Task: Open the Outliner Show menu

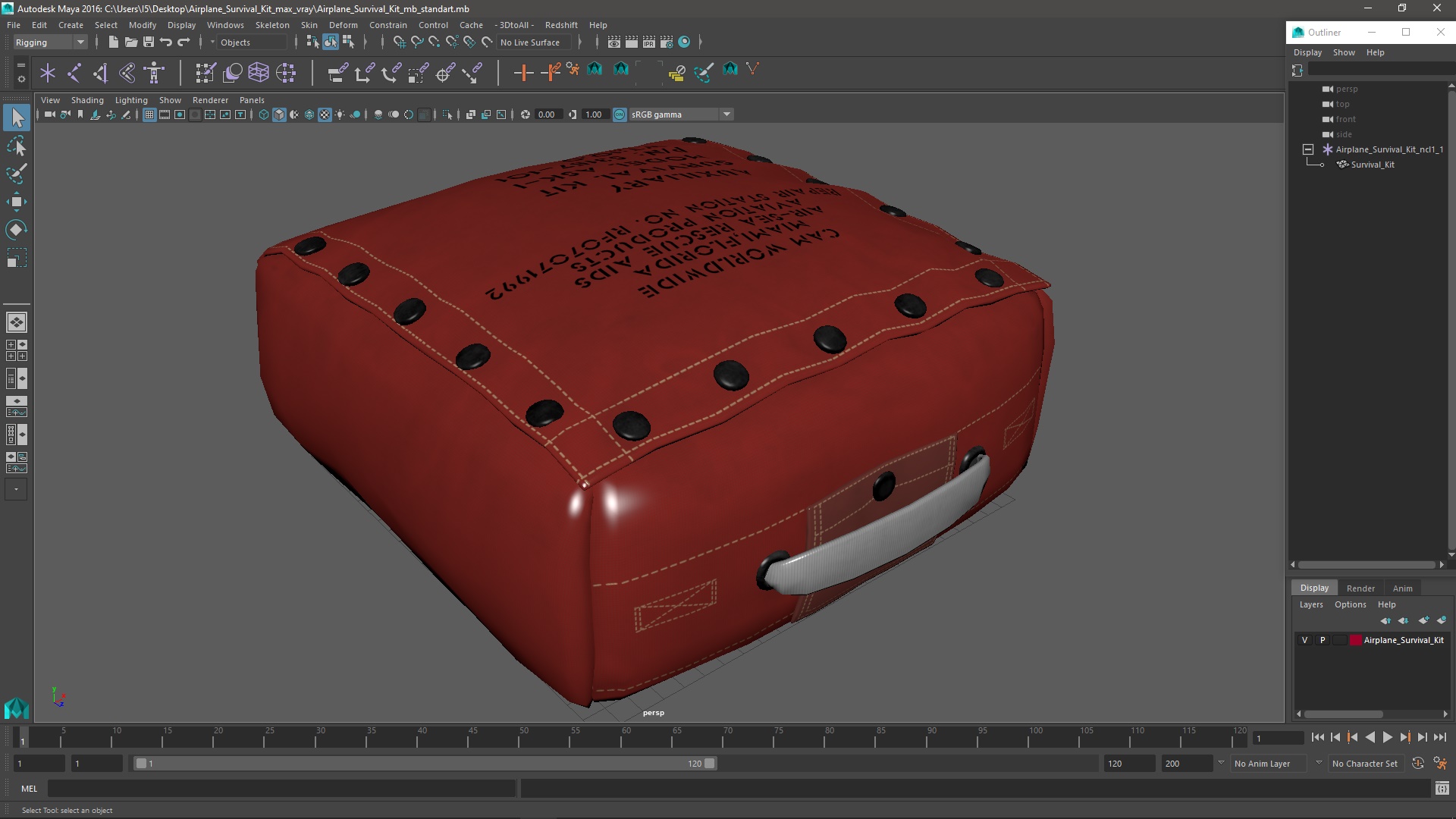Action: [1344, 52]
